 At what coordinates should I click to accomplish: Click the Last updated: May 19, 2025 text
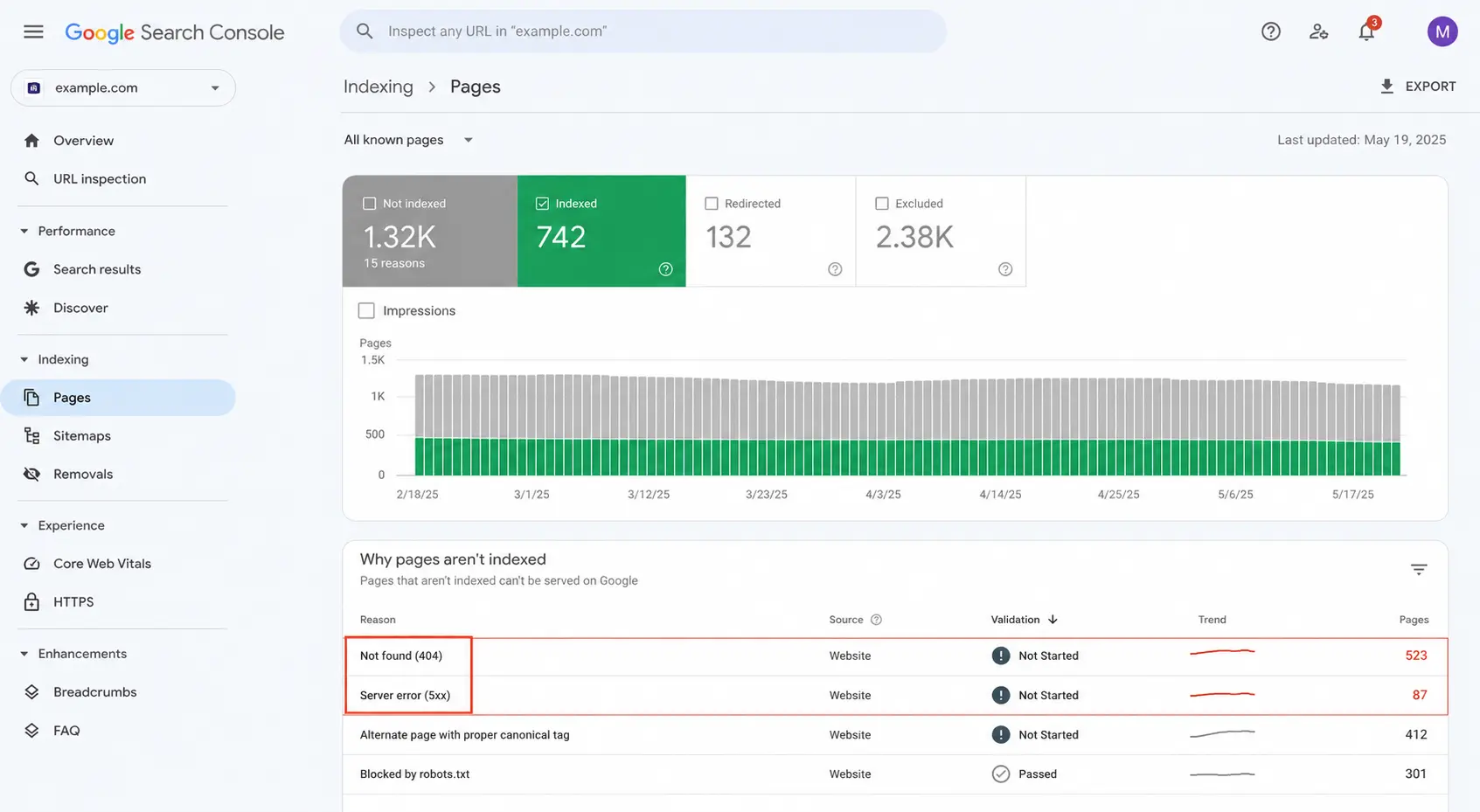(x=1361, y=140)
